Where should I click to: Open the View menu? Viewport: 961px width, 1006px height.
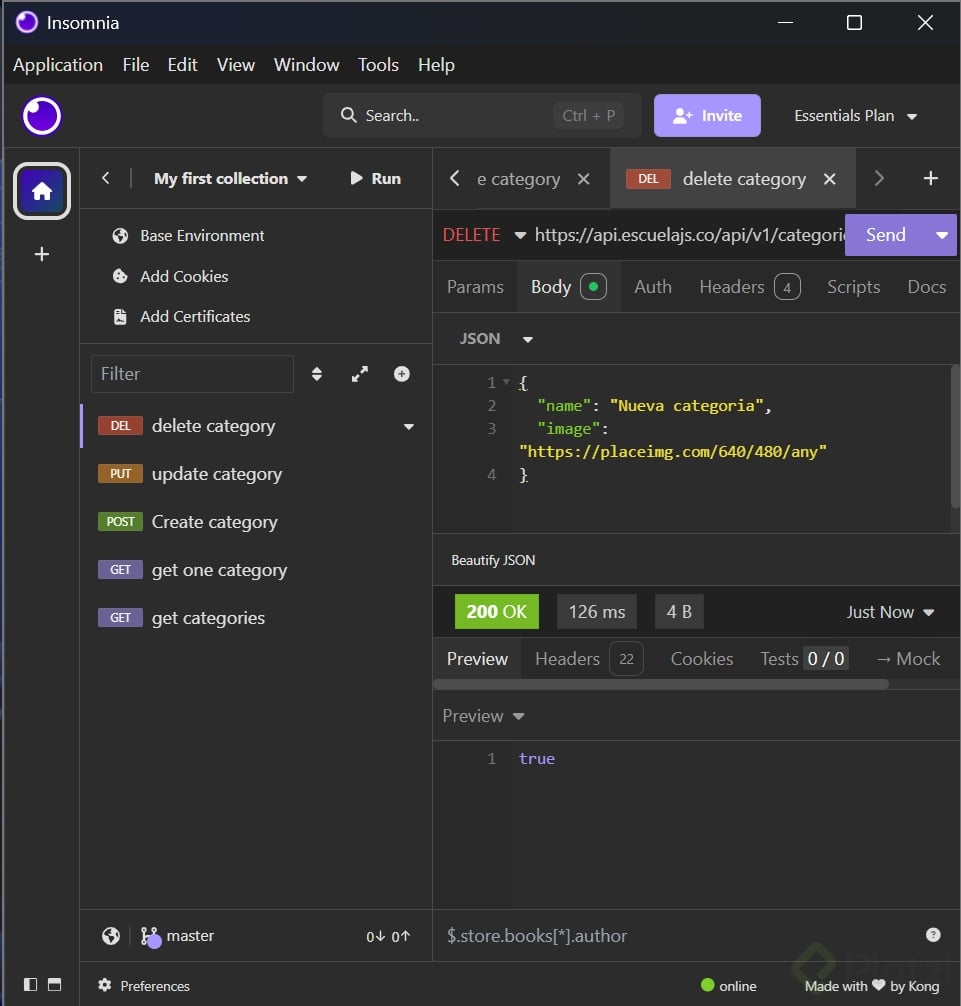235,65
